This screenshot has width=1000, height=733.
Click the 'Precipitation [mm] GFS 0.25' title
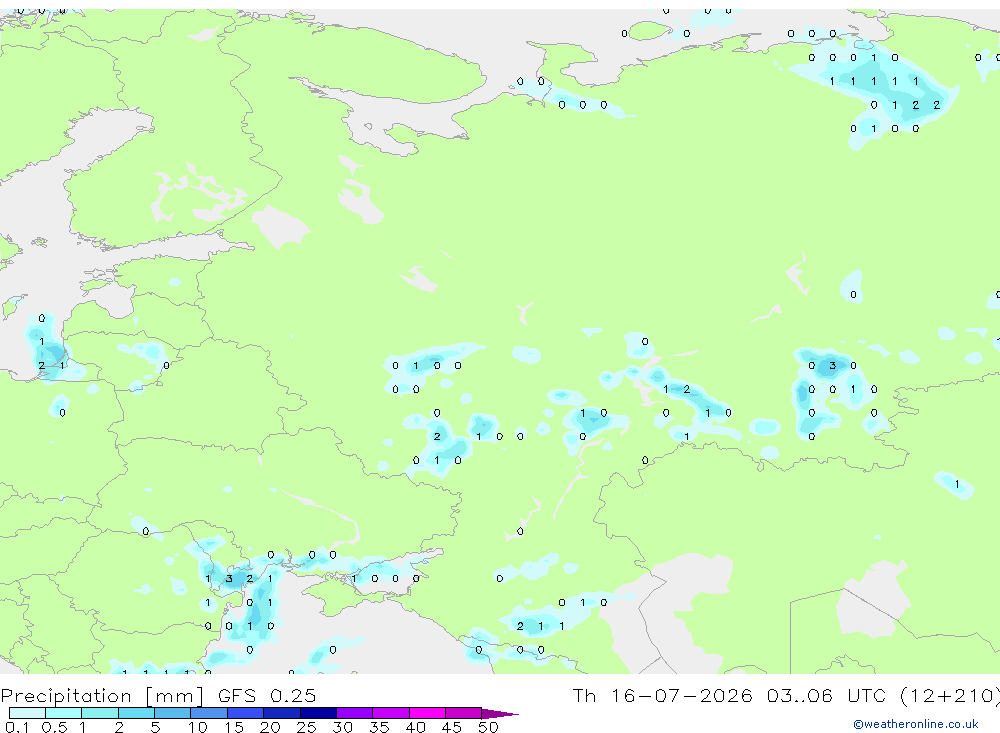pos(158,695)
